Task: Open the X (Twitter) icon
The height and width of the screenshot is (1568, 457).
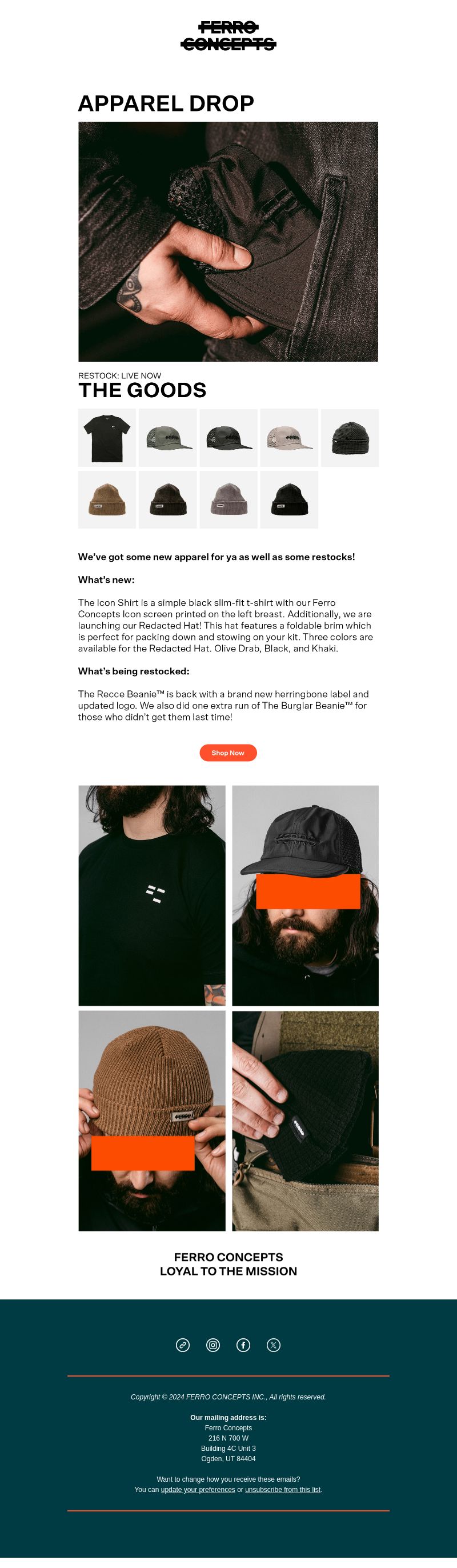Action: (x=274, y=1345)
